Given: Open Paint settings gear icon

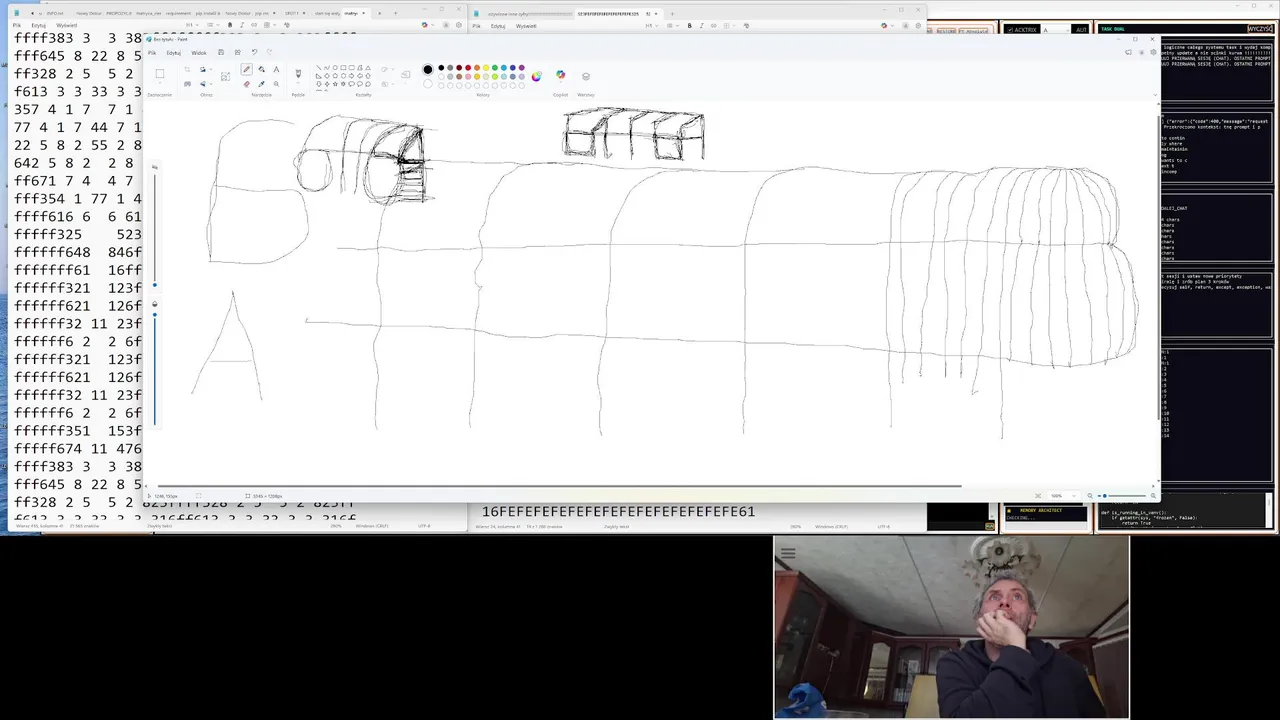Looking at the screenshot, I should (1152, 51).
